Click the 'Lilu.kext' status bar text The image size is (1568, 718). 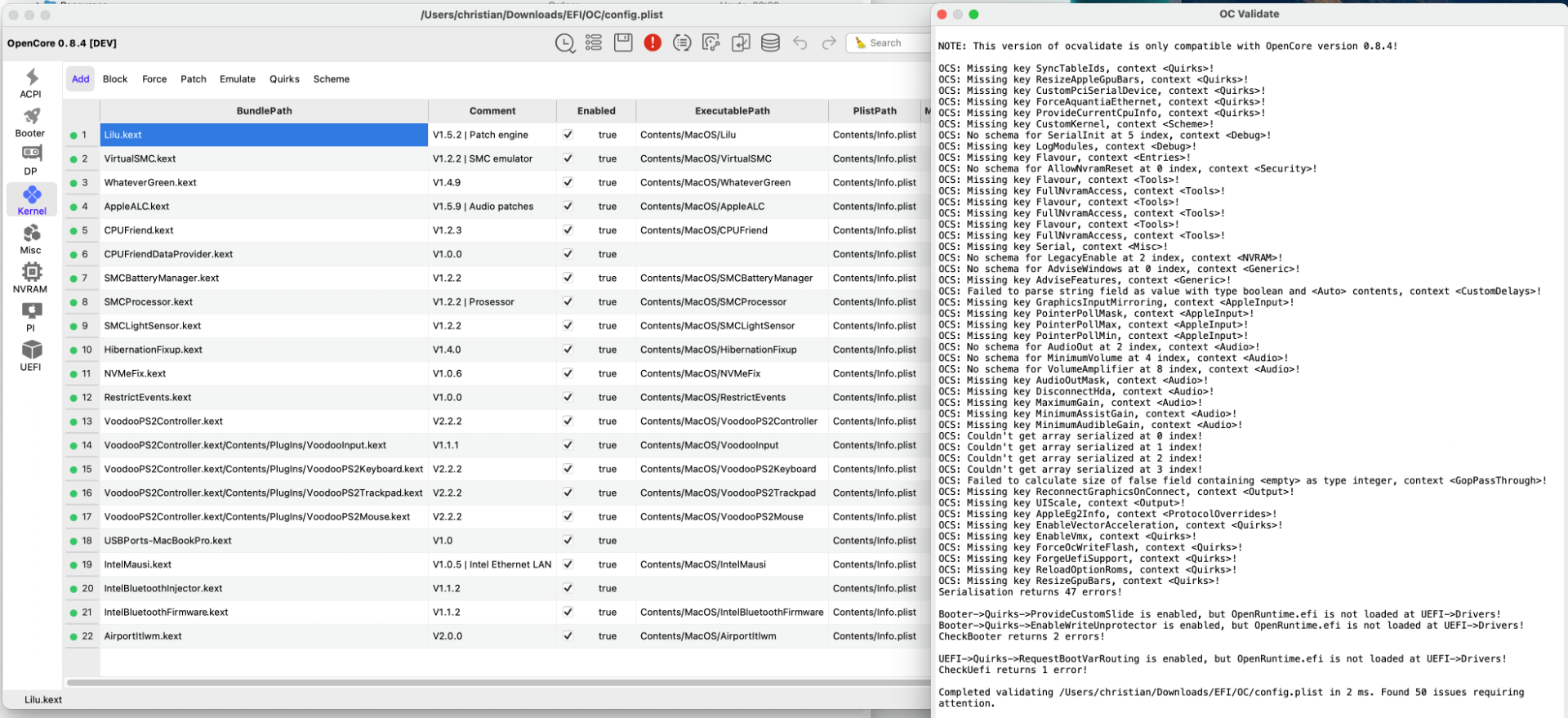[43, 700]
